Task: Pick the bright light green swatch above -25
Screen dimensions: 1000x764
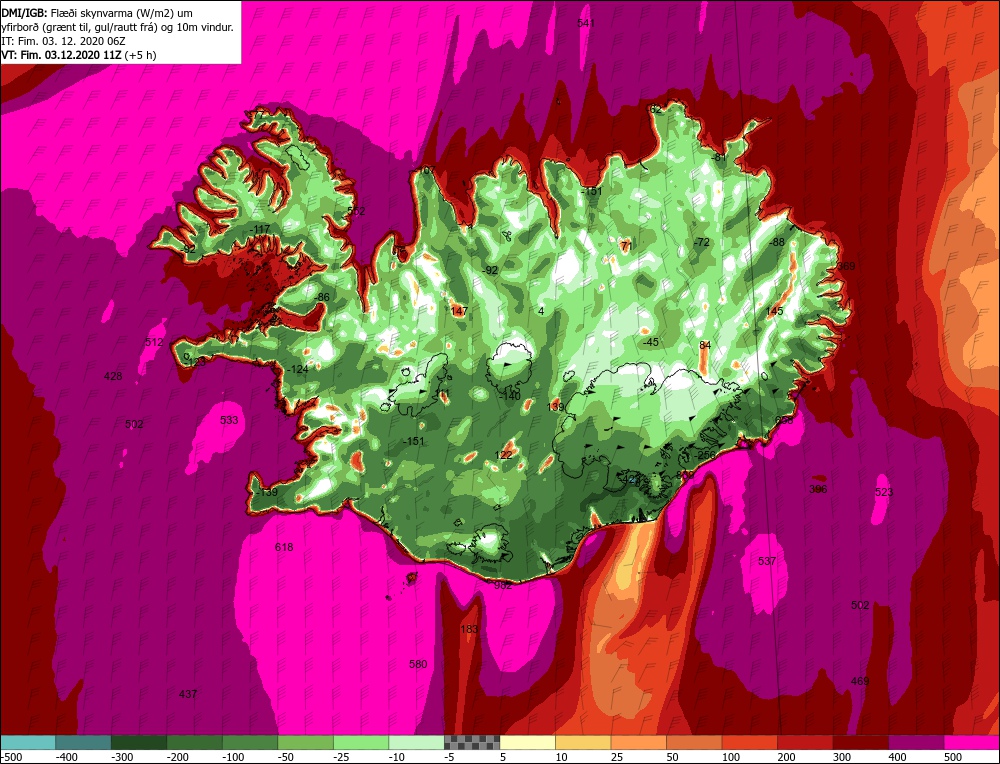Action: pos(361,742)
